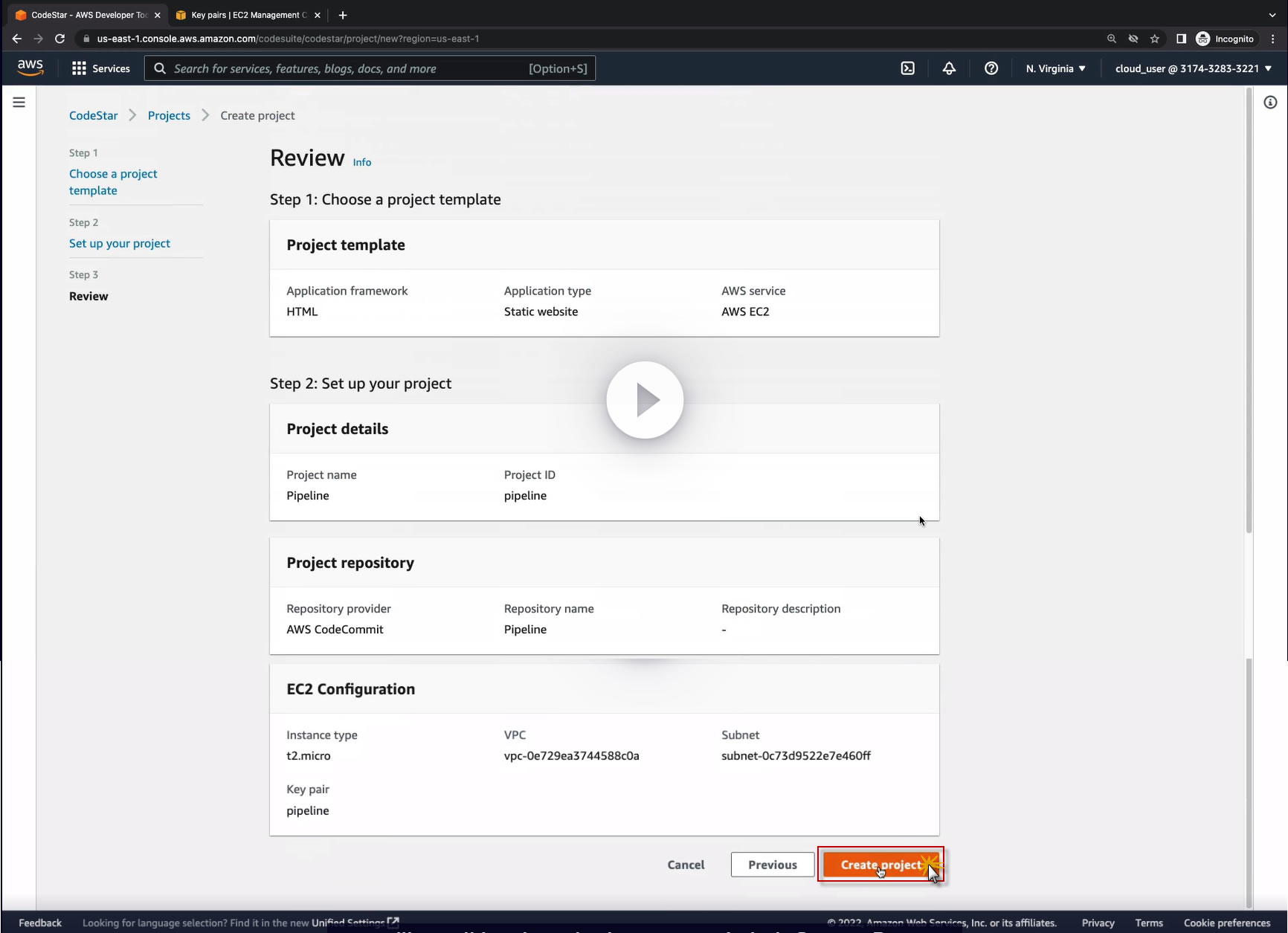The image size is (1288, 933).
Task: Click the Key pair value pipeline
Action: 308,810
